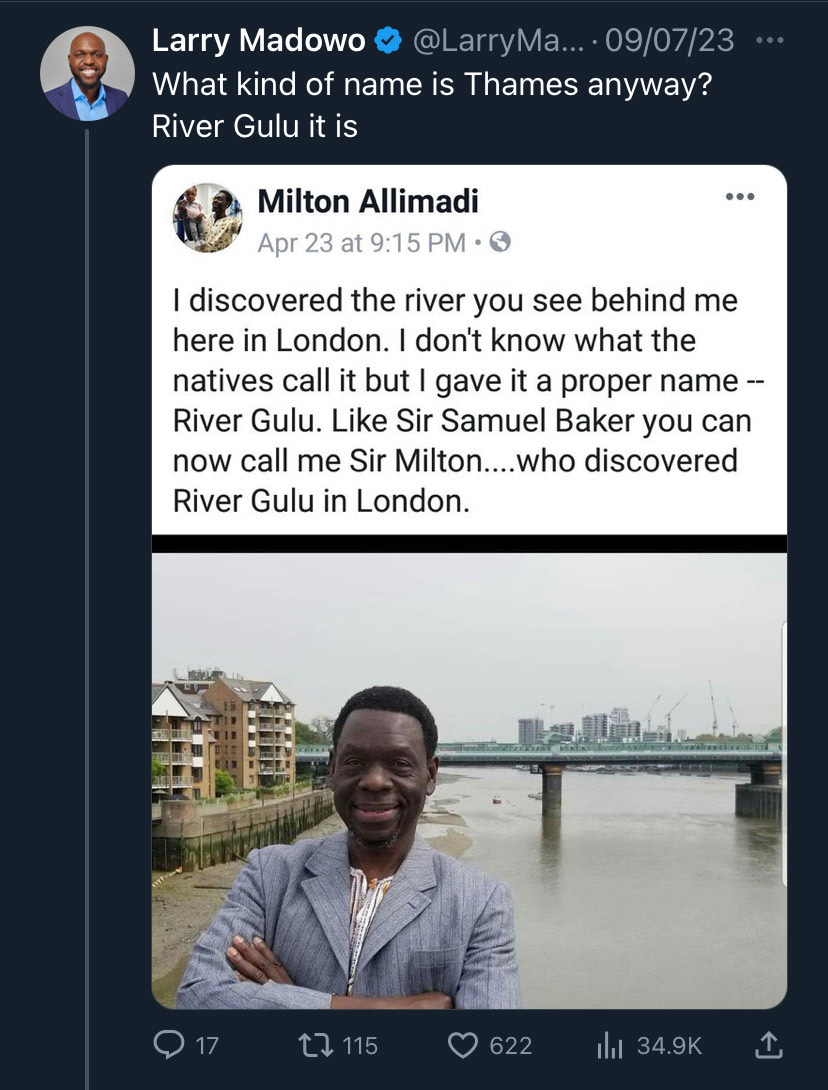Click the reply speech bubble icon
The image size is (828, 1090).
[x=167, y=1045]
